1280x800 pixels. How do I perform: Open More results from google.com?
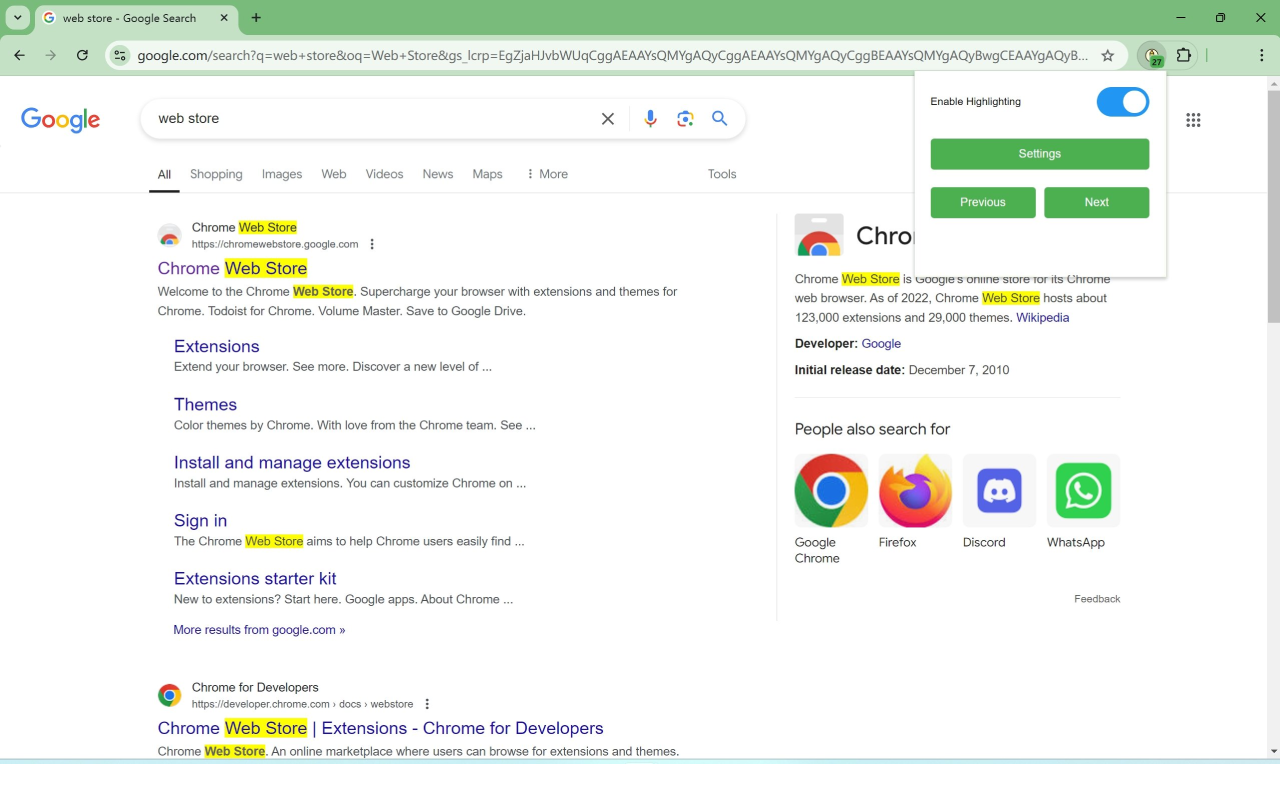click(259, 630)
